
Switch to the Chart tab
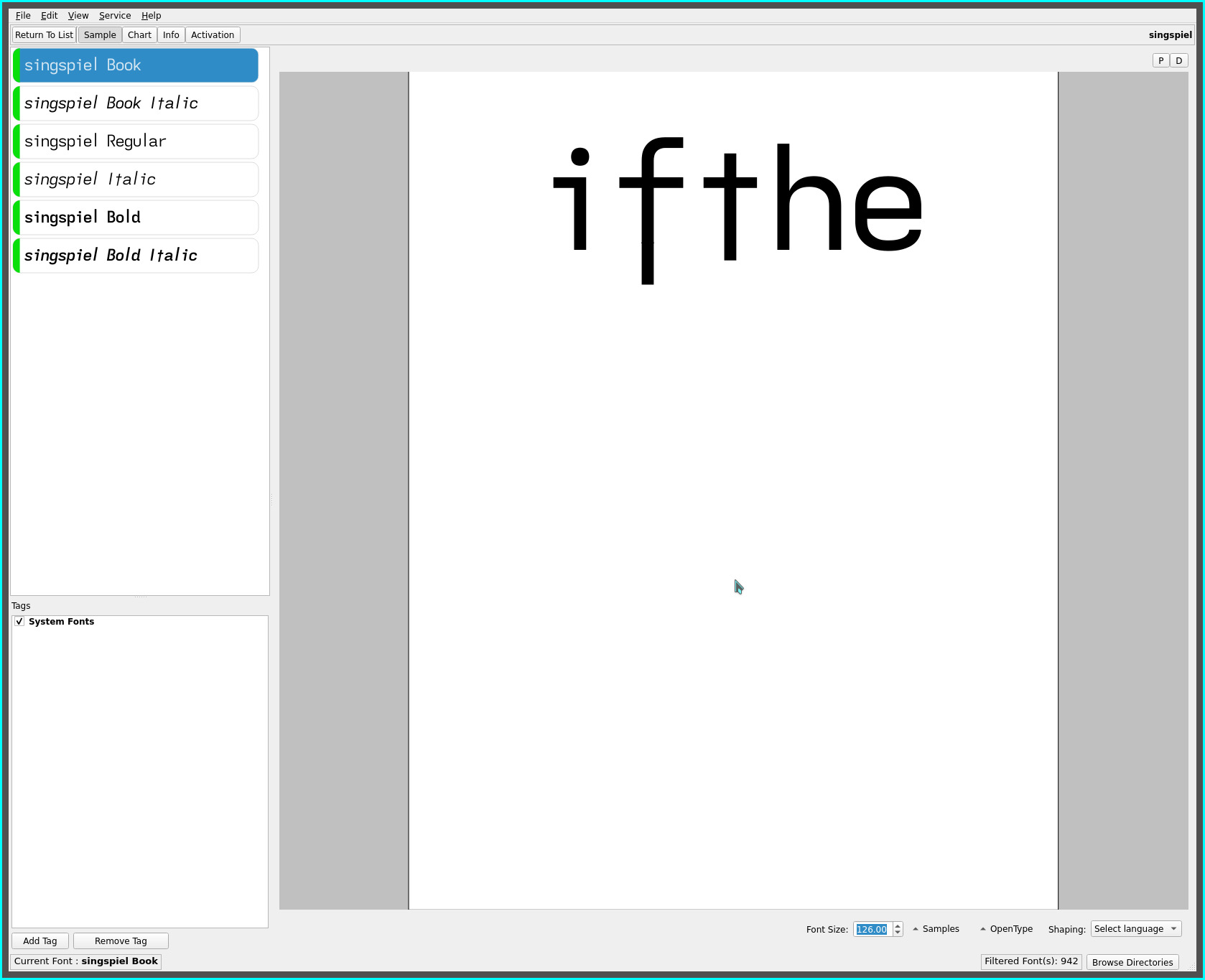(139, 35)
